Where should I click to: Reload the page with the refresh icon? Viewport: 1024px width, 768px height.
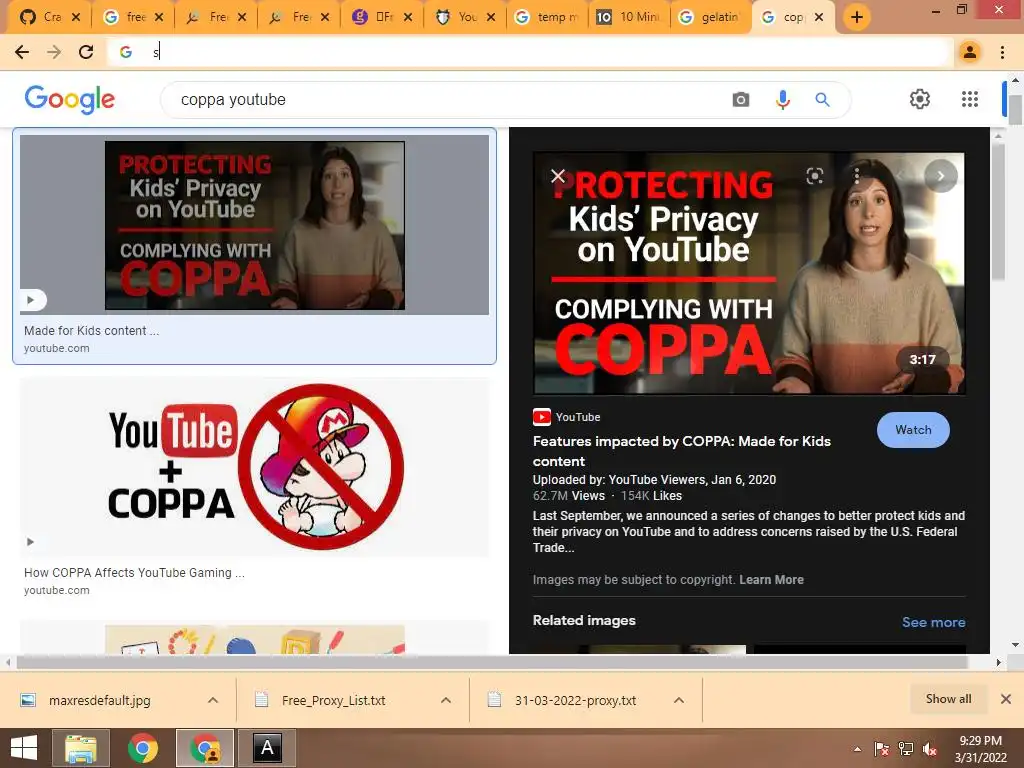[86, 52]
